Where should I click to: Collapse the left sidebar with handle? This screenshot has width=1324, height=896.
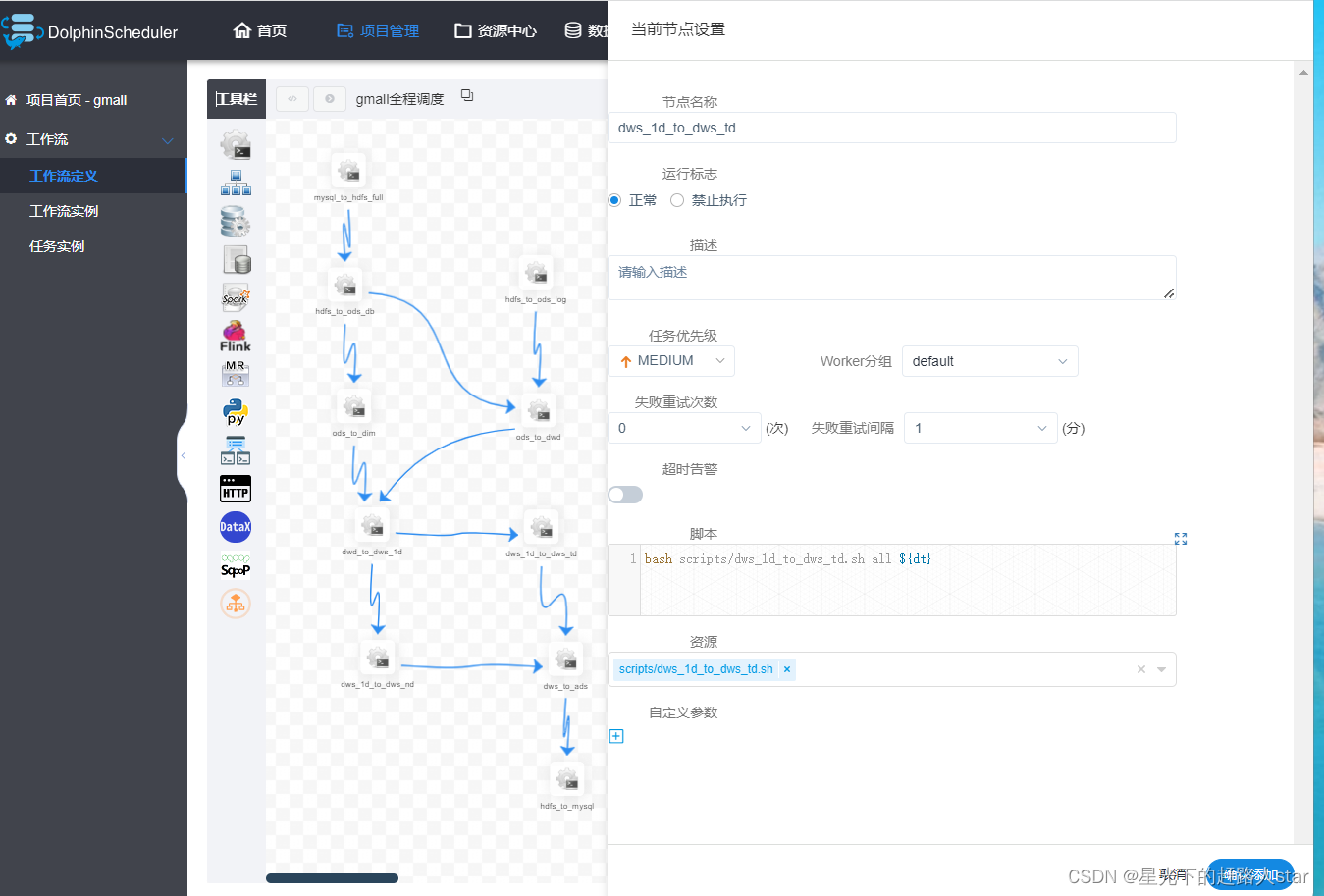tap(183, 456)
